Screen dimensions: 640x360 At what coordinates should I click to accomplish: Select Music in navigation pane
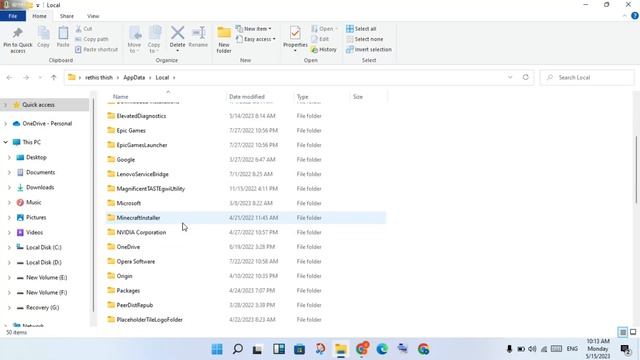tap(33, 202)
